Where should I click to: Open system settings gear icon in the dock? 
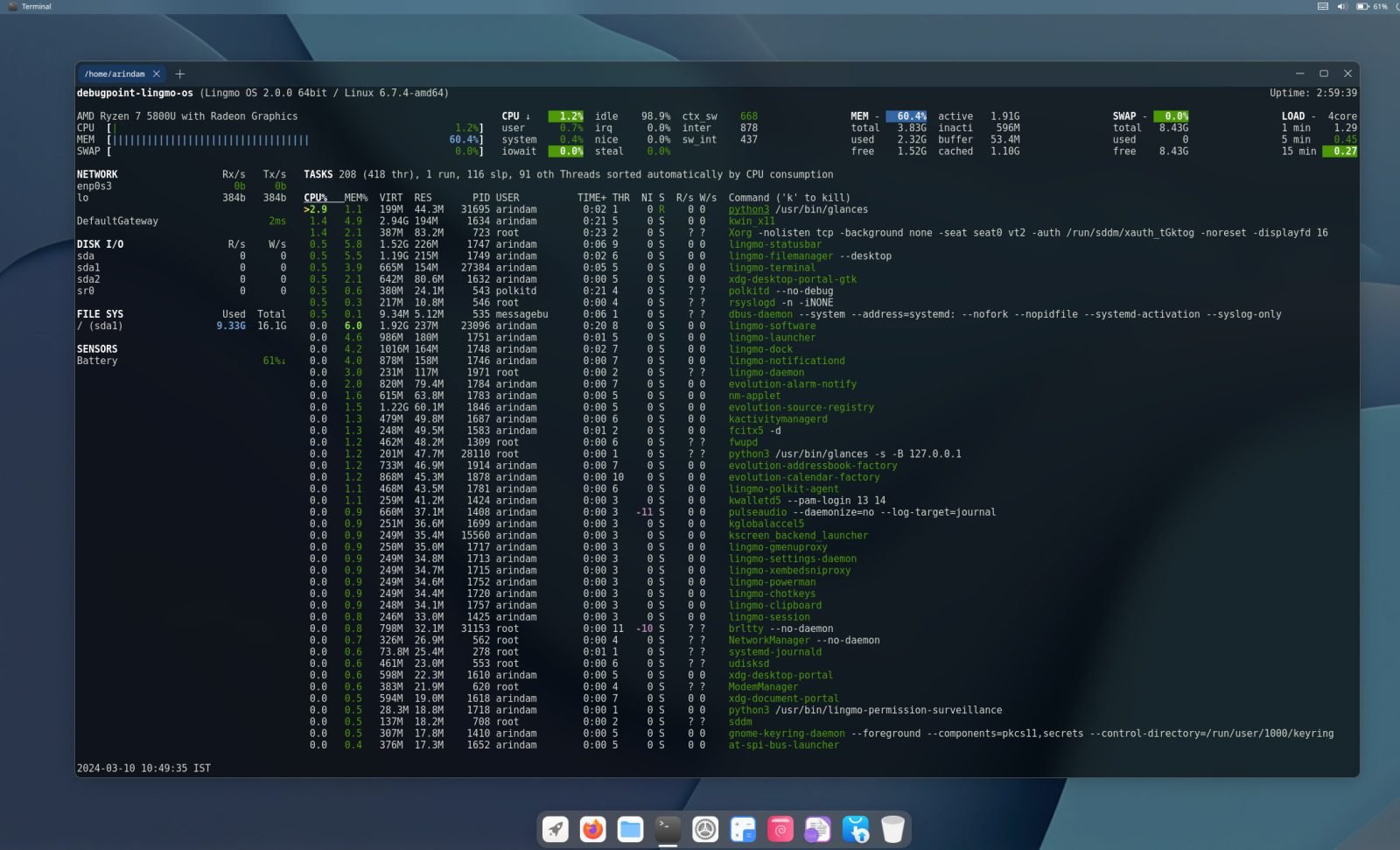704,828
